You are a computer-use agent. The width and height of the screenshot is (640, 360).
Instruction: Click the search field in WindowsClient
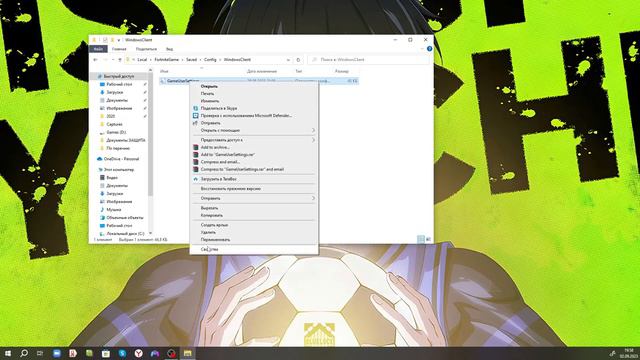point(369,60)
